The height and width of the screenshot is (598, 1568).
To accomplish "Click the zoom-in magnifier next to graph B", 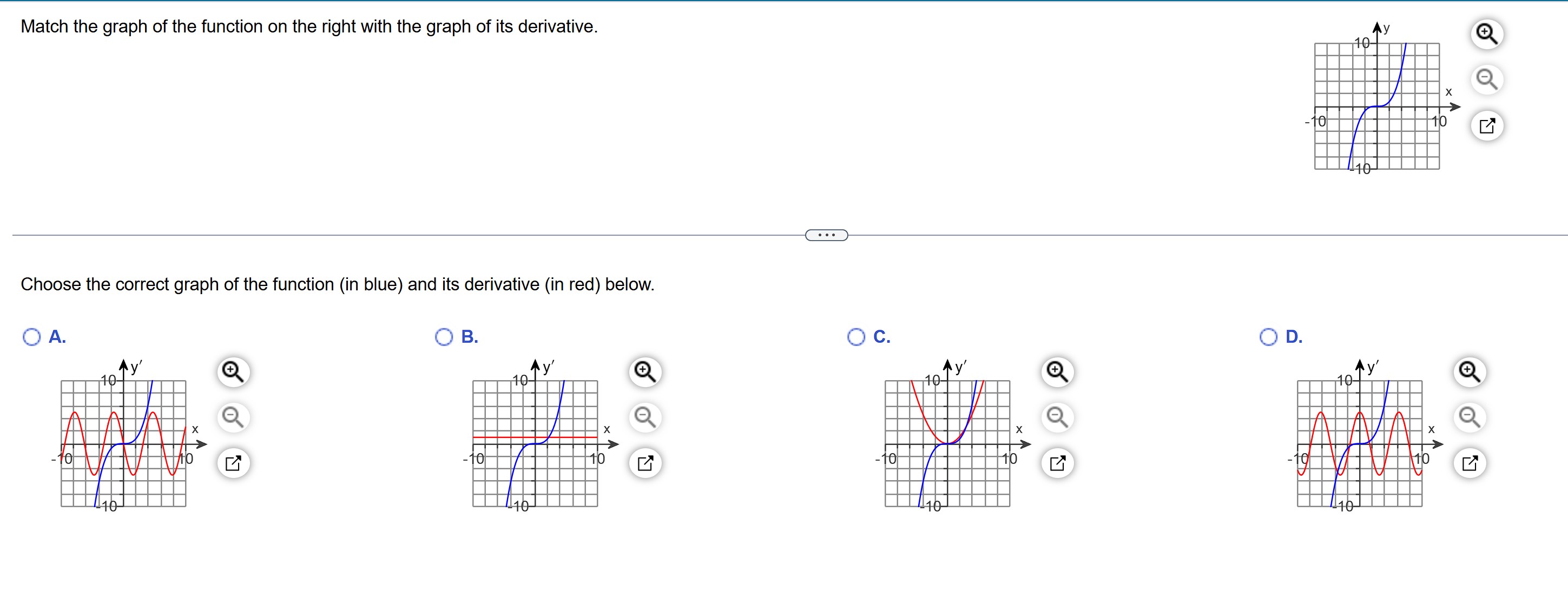I will coord(644,370).
